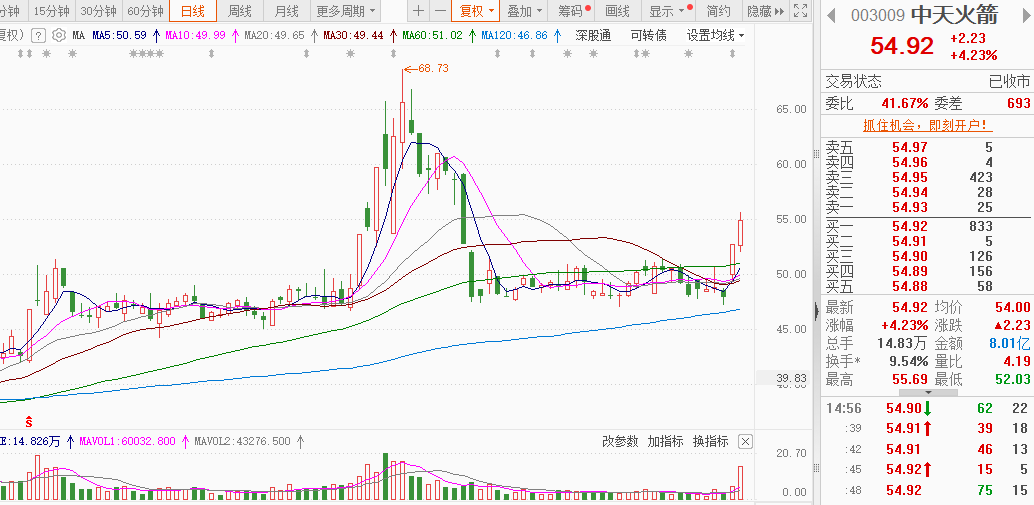Click the MAVOL2:43276.500 label
Viewport: 1034px width, 505px height.
pyautogui.click(x=242, y=441)
